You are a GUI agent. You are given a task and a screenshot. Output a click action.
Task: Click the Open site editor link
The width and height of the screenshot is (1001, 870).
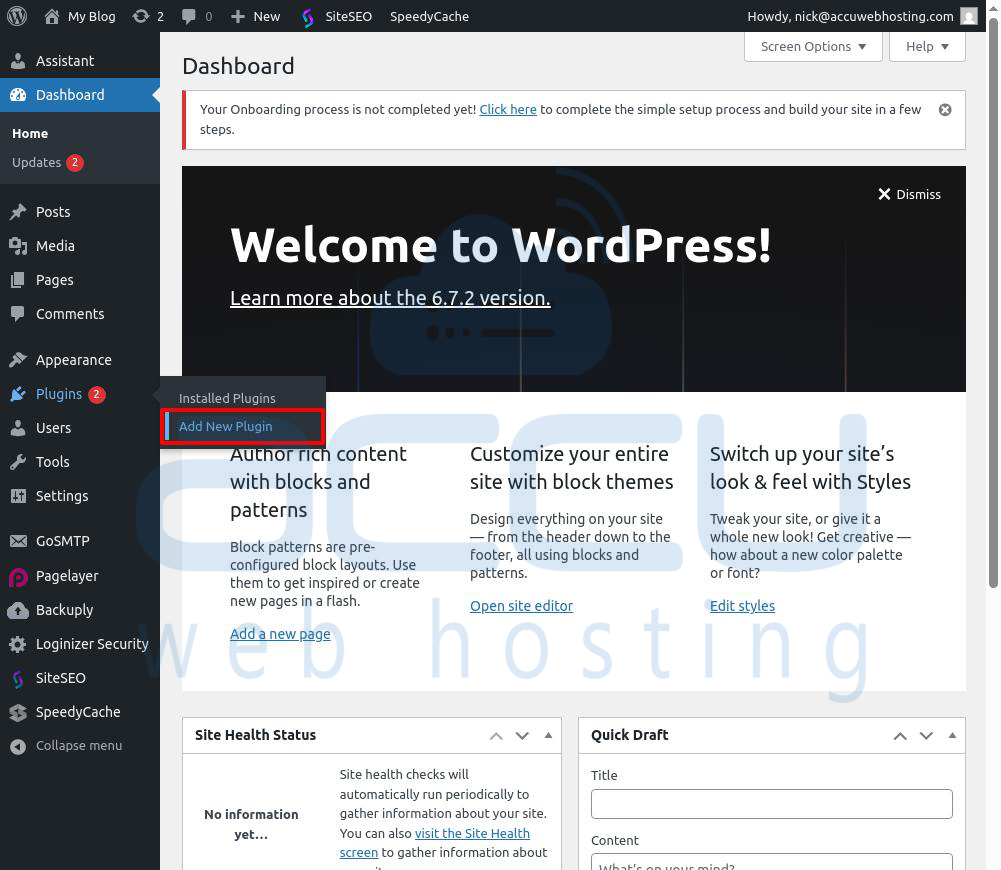522,606
